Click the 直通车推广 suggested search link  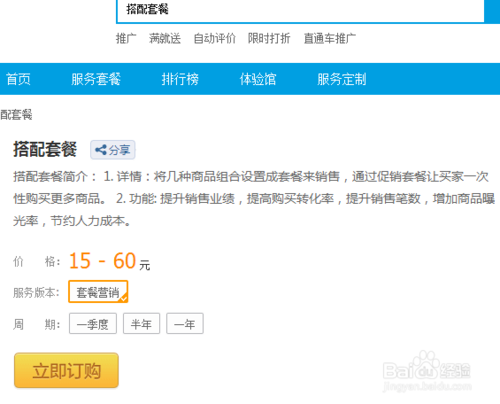tap(330, 38)
